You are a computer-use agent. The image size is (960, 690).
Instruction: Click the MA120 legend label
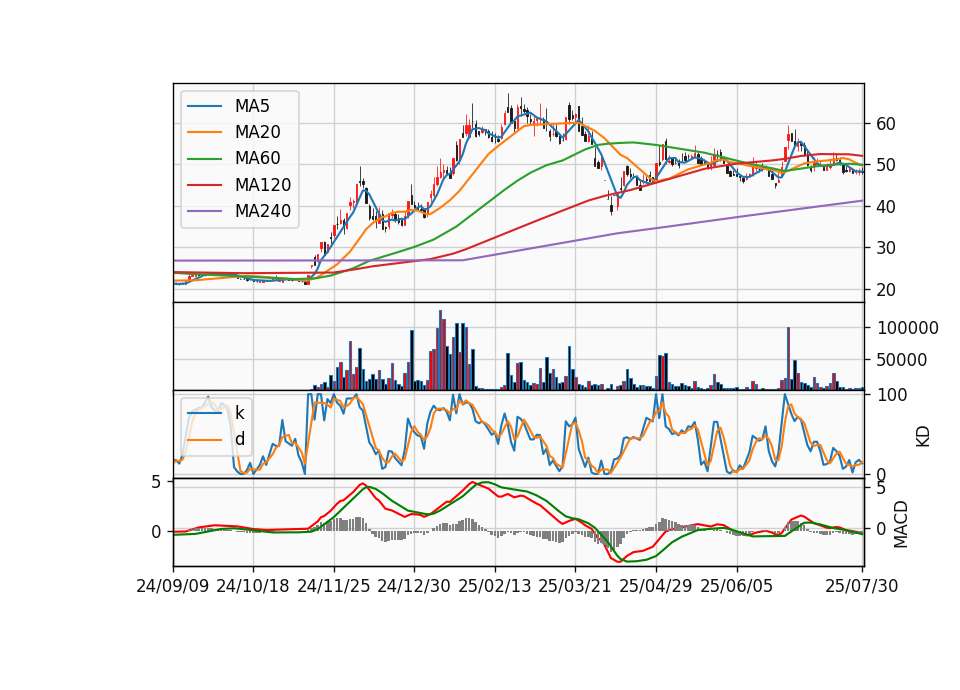263,185
